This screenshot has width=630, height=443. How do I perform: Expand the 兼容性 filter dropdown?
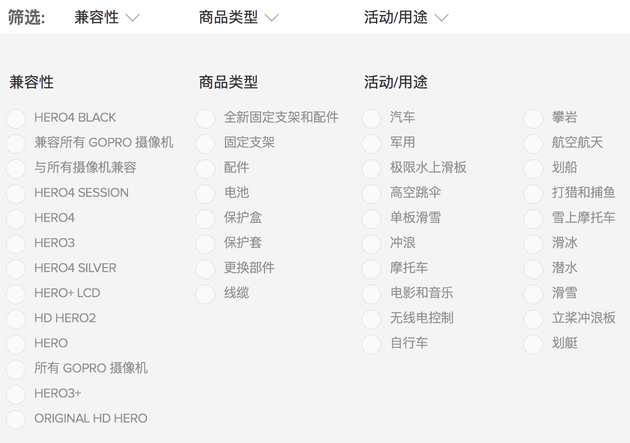tap(107, 17)
